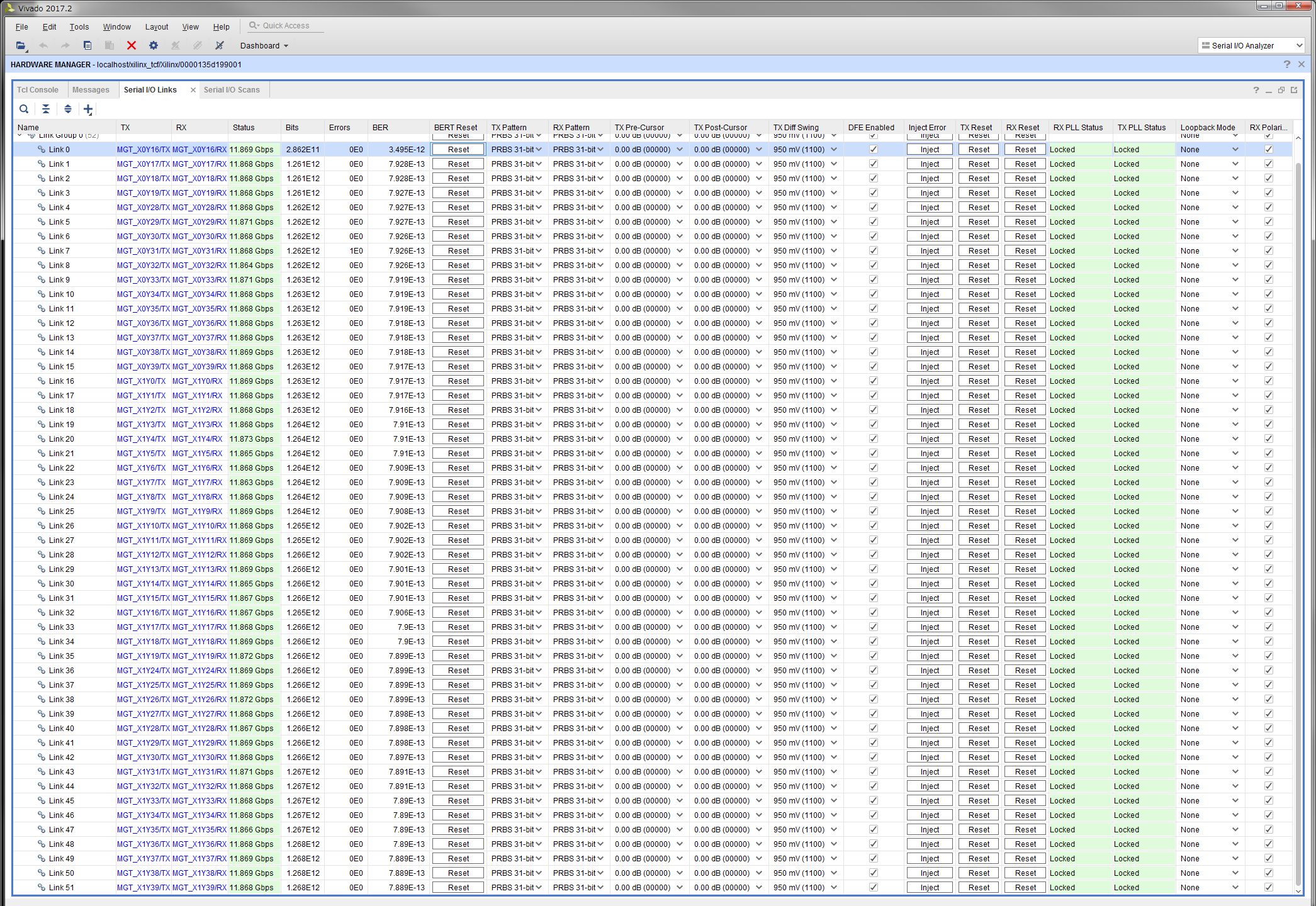Screen dimensions: 1316x906
Task: Toggle DFE Enabled for Link 33
Action: (x=873, y=627)
